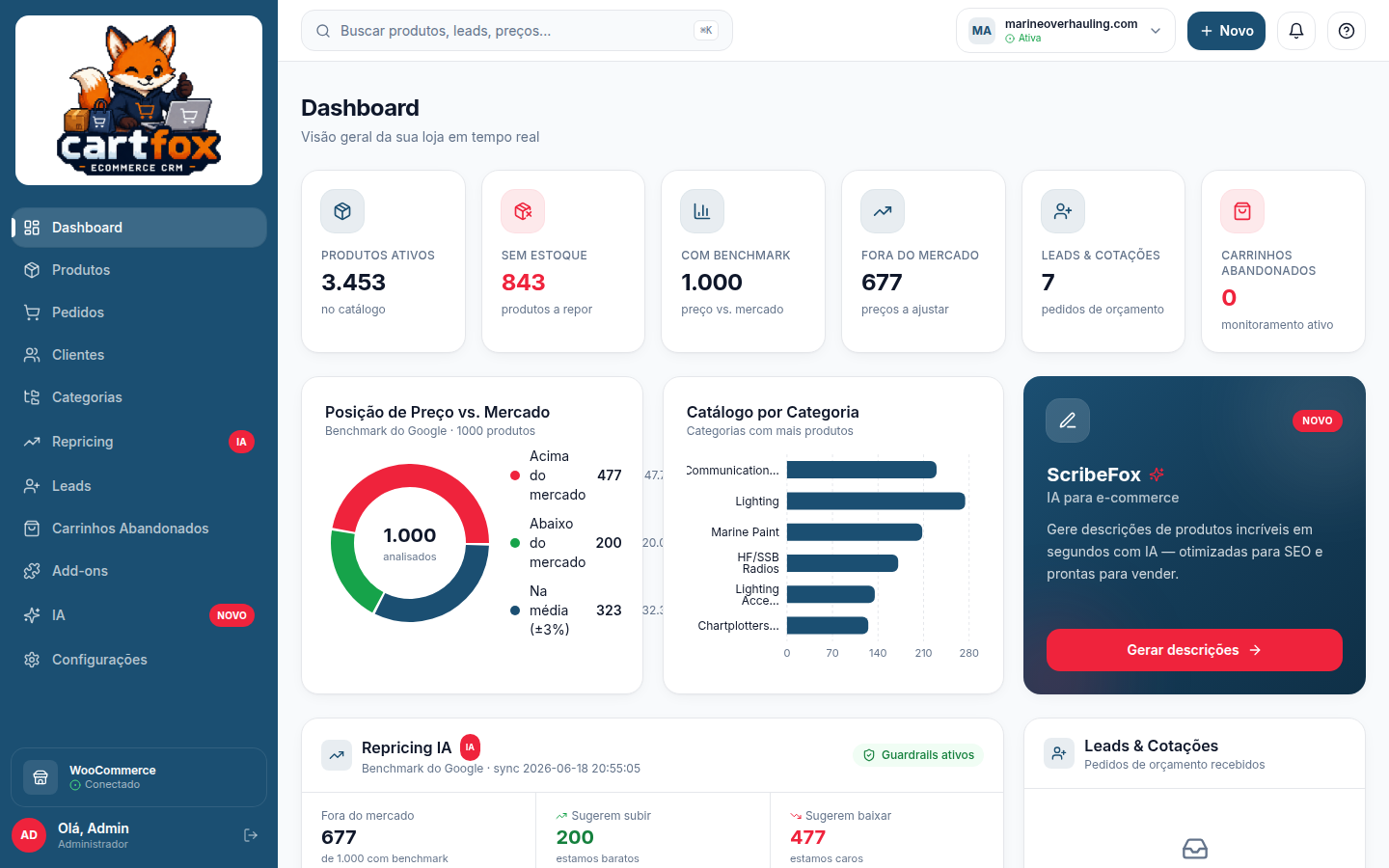The height and width of the screenshot is (868, 1389).
Task: Click the WooCommerce Conectado card
Action: tap(139, 777)
